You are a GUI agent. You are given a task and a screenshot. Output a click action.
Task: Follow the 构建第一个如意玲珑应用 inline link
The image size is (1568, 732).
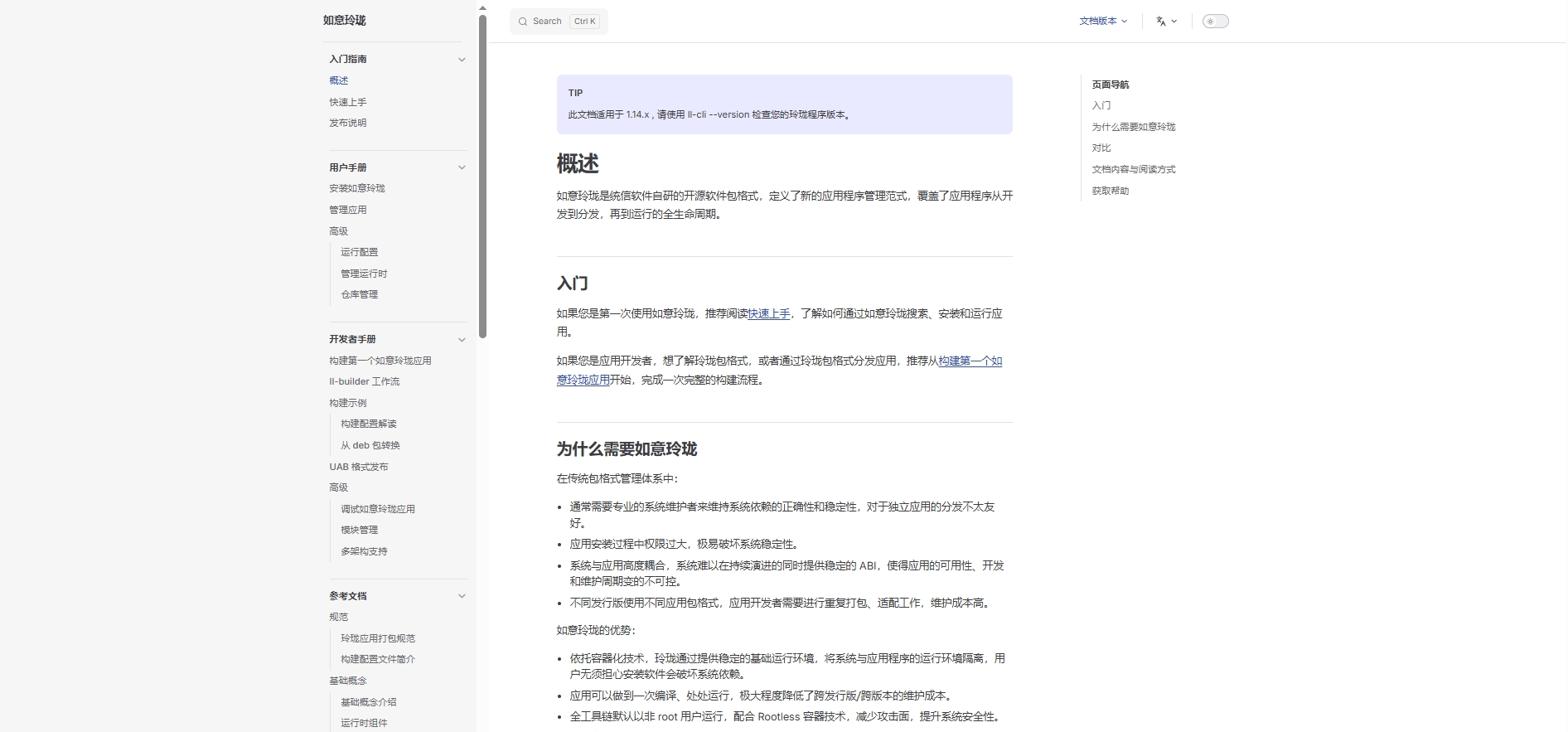click(x=779, y=371)
